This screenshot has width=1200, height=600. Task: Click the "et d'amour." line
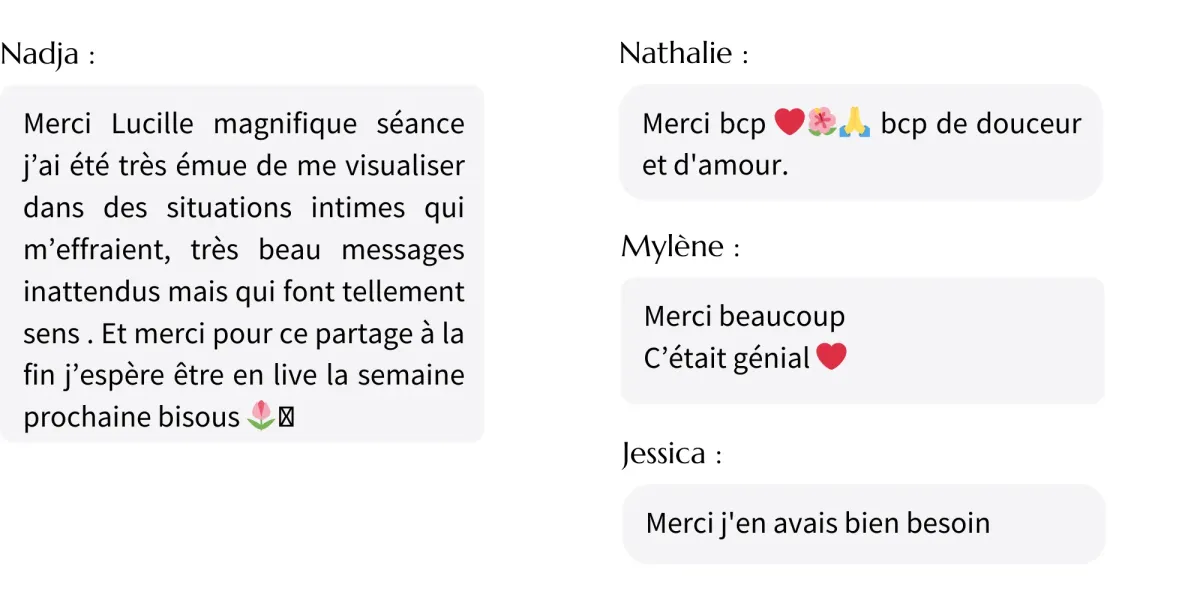[x=715, y=165]
